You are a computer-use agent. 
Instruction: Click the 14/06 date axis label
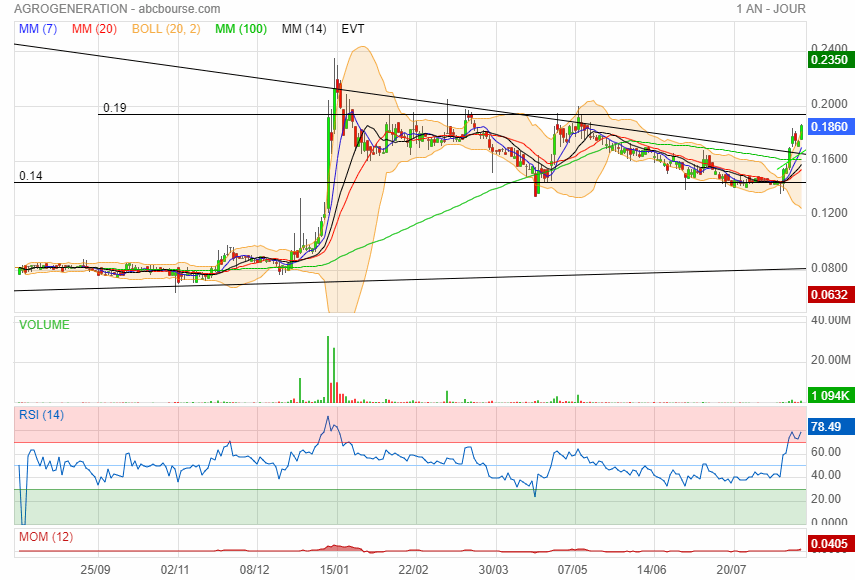pyautogui.click(x=651, y=570)
